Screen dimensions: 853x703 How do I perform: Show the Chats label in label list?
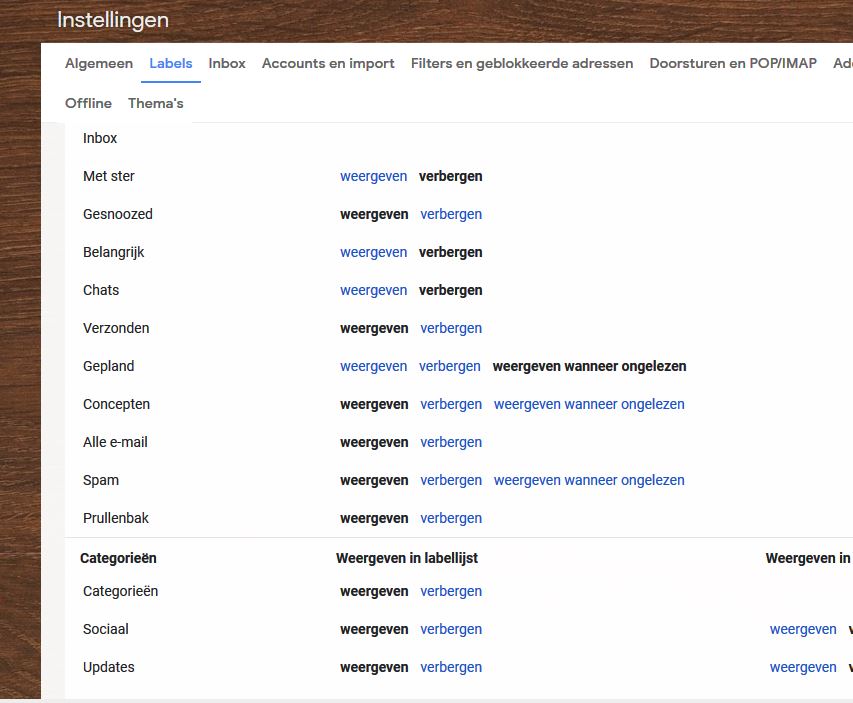[373, 290]
